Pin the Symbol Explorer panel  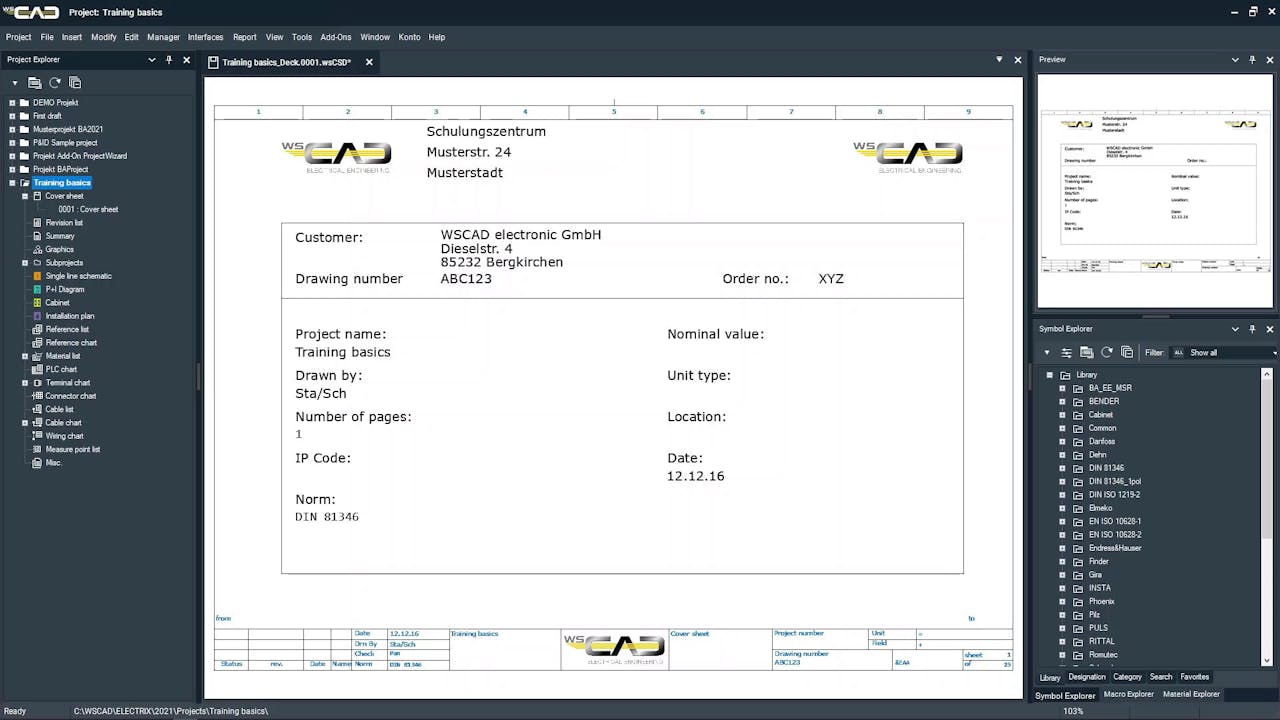(1252, 329)
